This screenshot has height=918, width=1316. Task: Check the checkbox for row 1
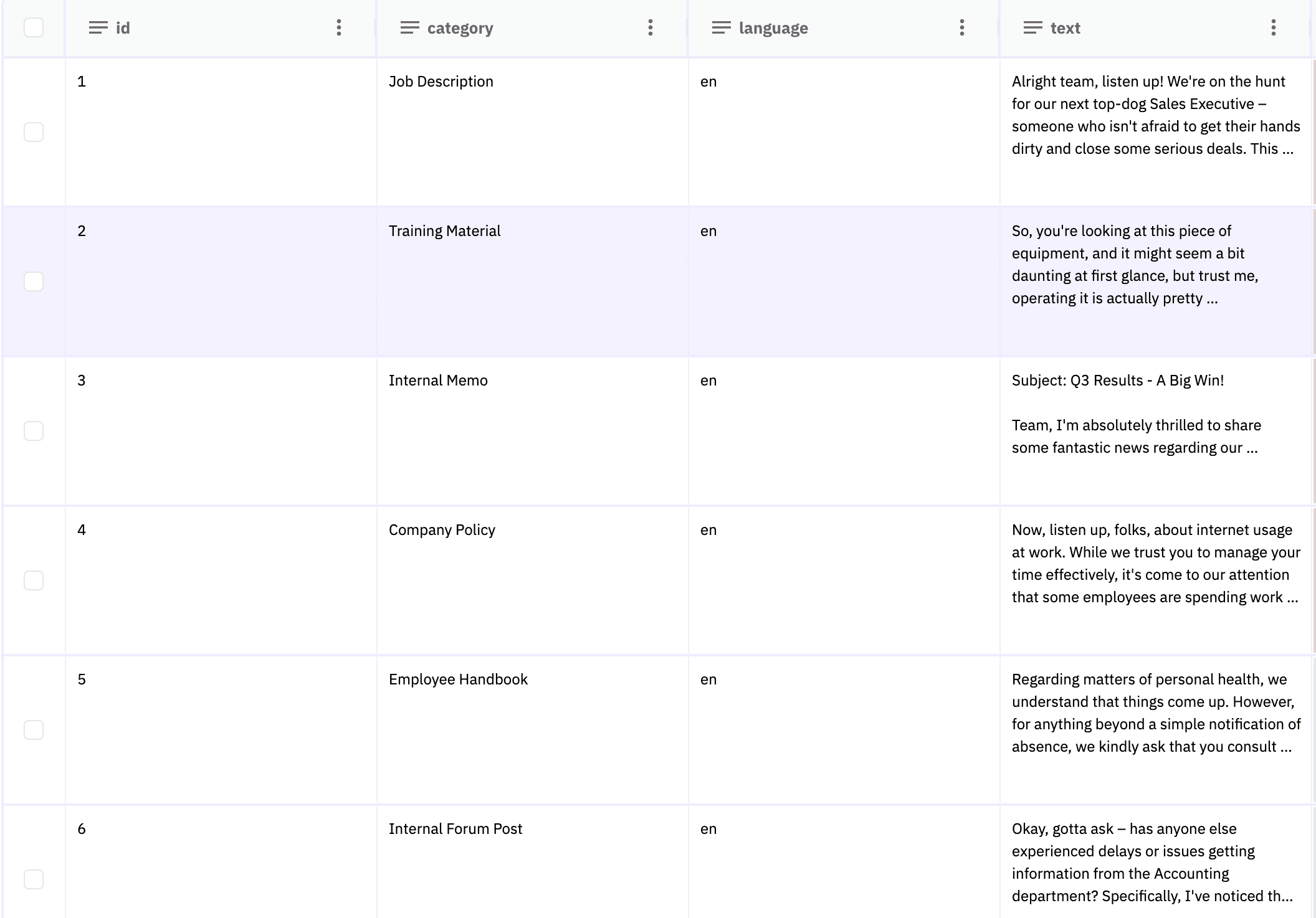tap(34, 132)
